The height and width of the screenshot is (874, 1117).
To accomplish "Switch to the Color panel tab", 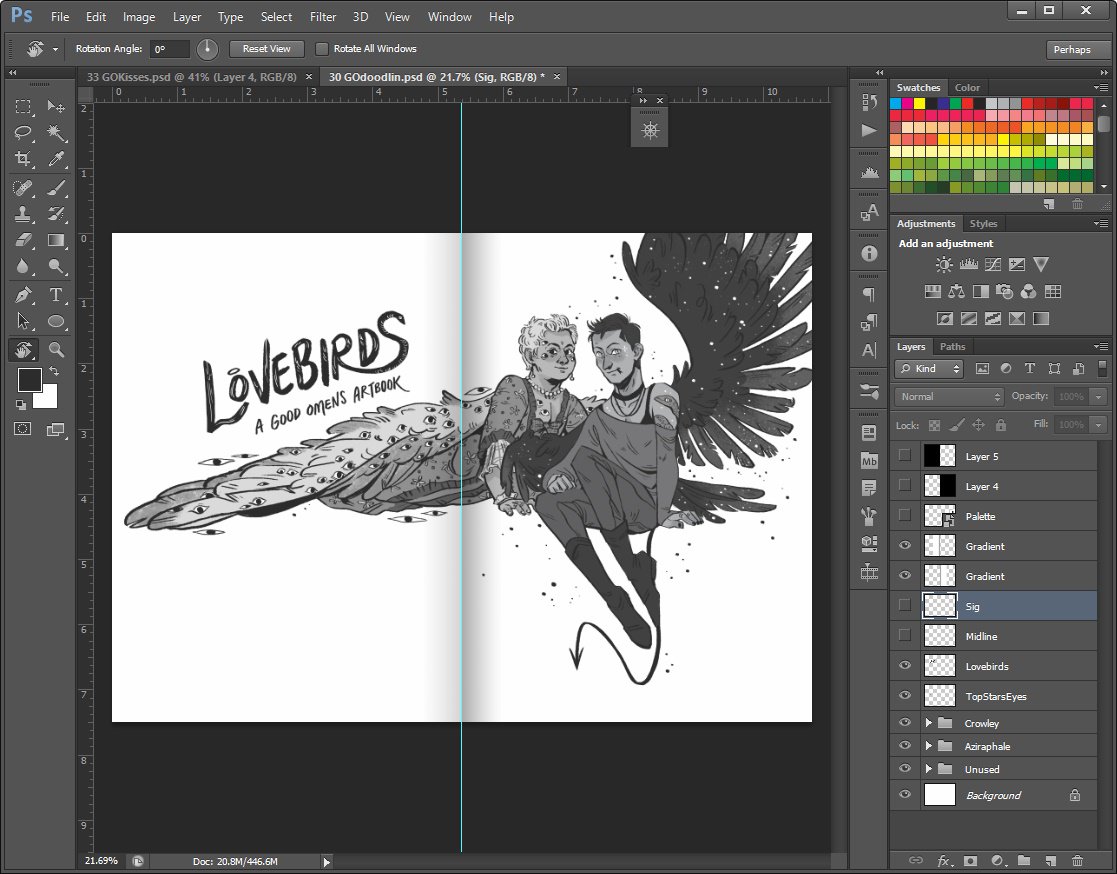I will tap(967, 88).
